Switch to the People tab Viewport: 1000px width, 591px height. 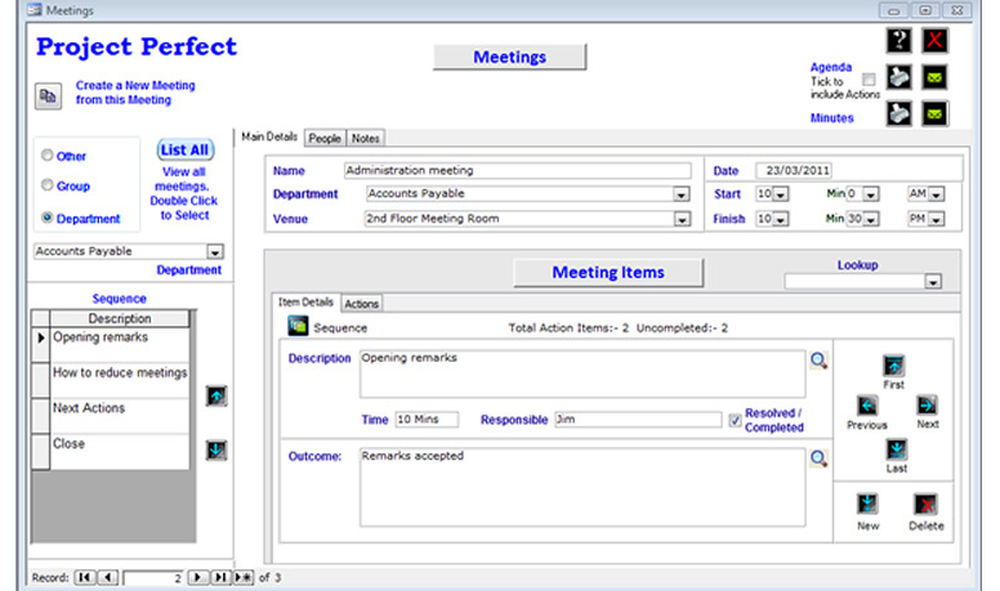[324, 139]
